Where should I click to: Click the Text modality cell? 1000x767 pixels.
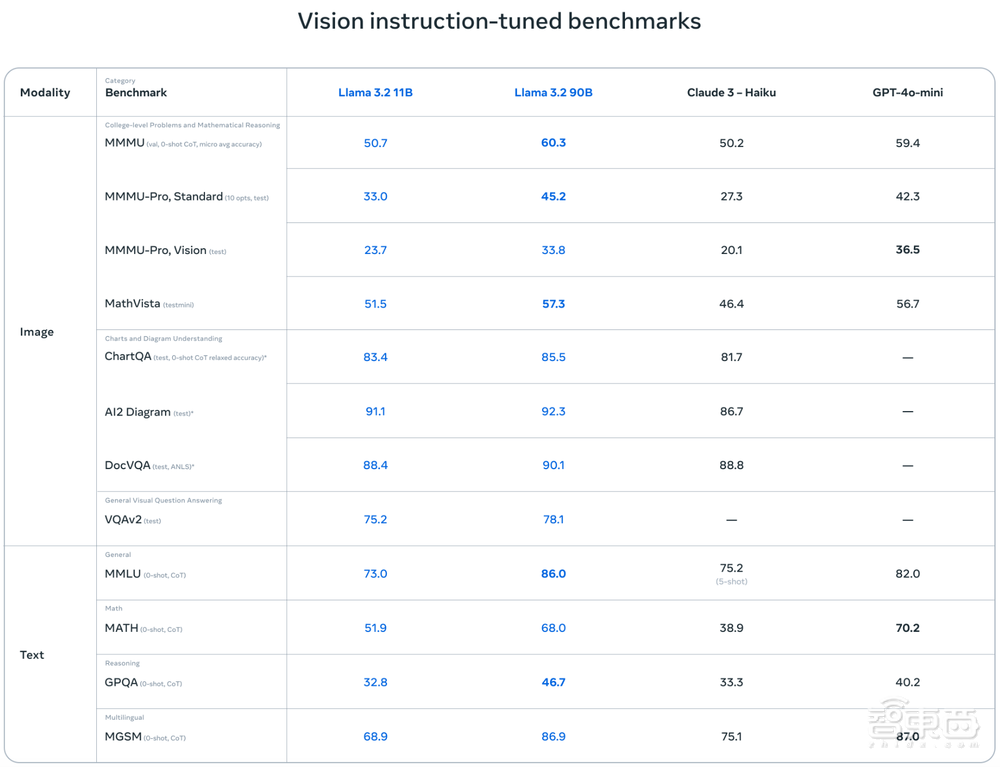[32, 655]
